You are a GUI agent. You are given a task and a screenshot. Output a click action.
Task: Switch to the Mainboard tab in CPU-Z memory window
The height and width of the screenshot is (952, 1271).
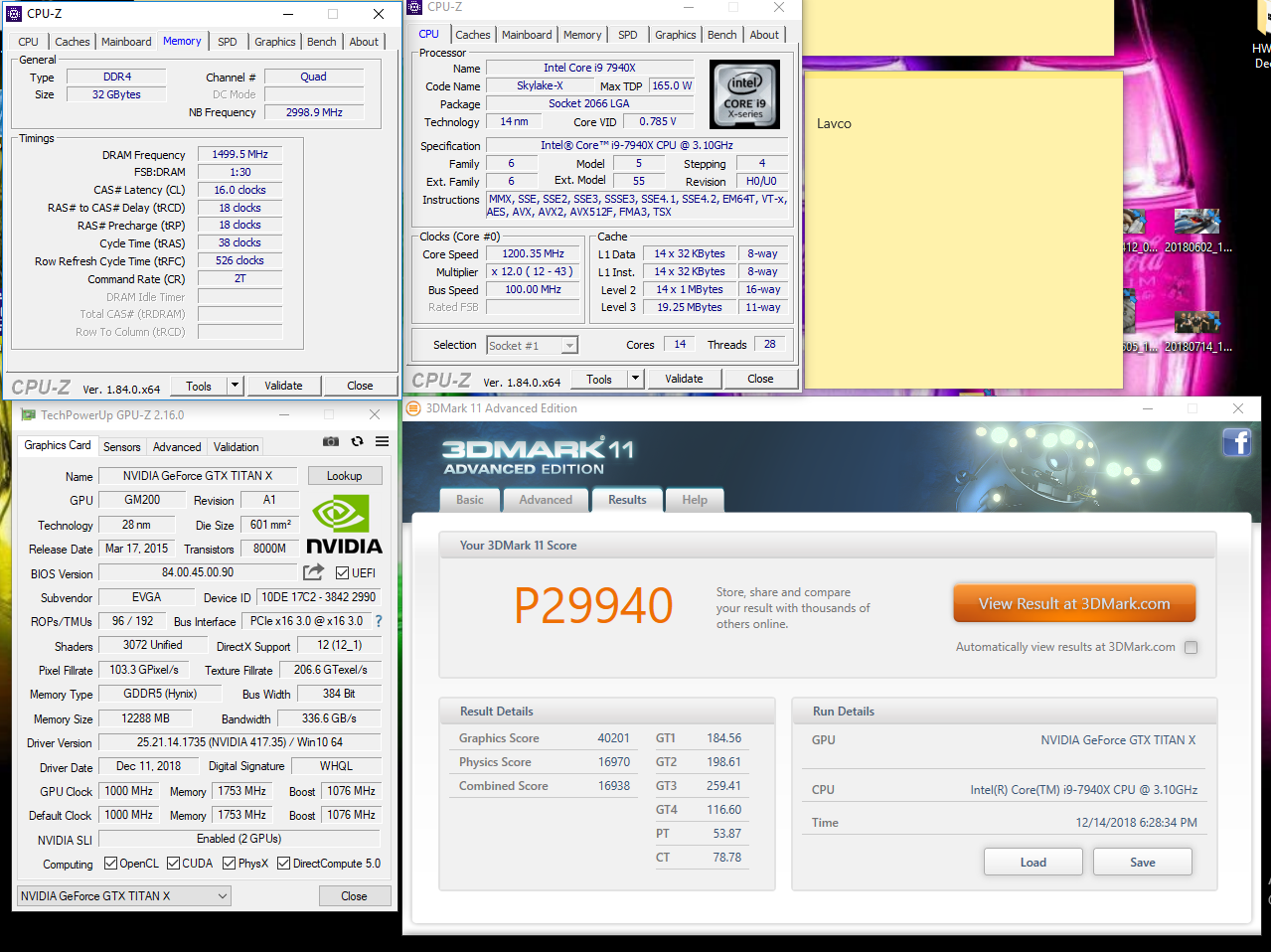coord(126,42)
